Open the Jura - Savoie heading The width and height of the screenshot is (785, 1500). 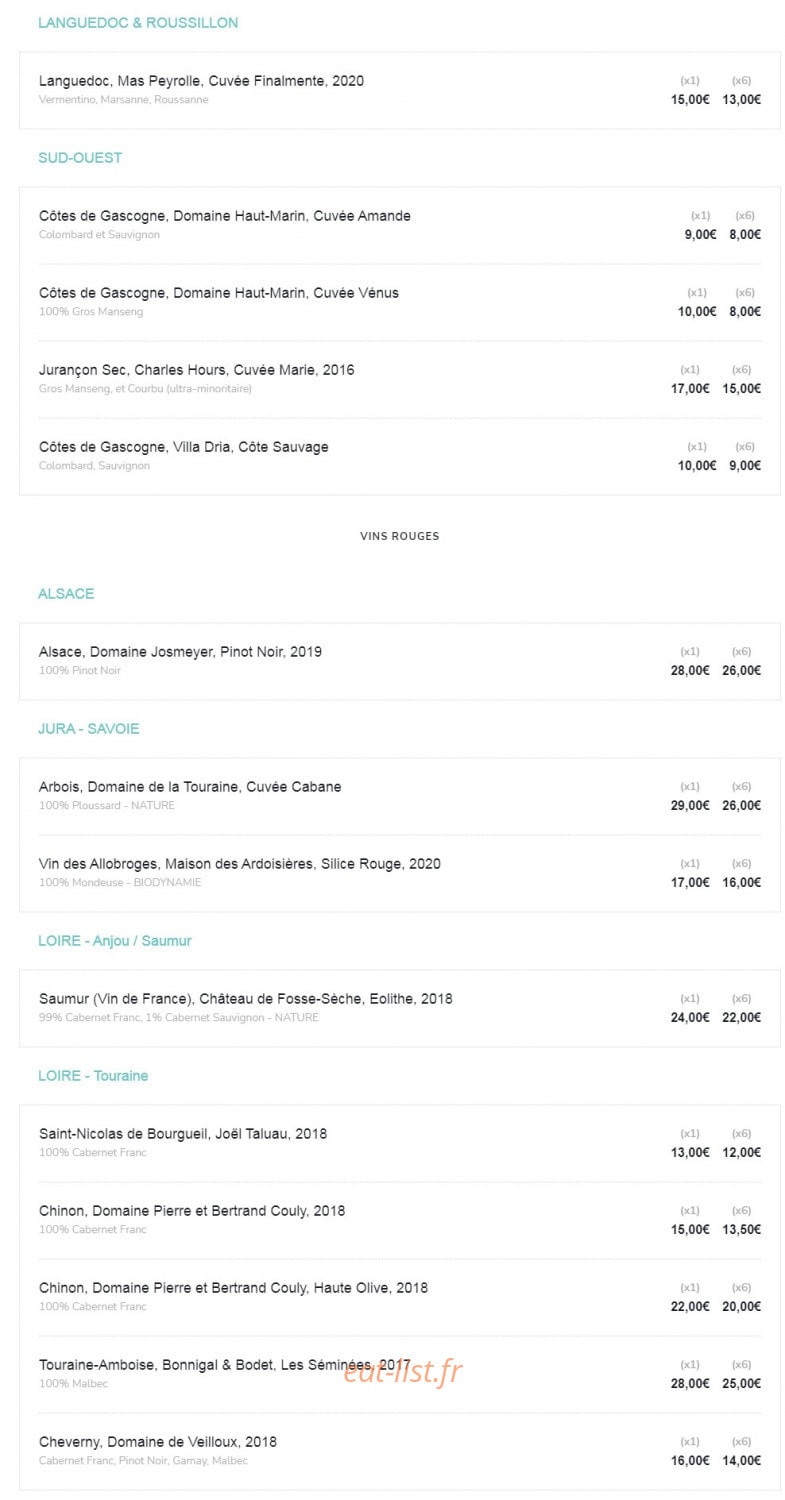pyautogui.click(x=89, y=729)
